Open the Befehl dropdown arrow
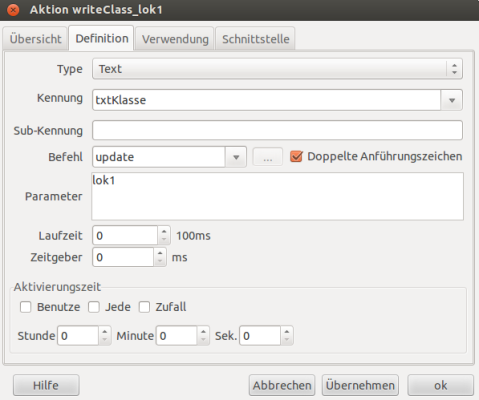This screenshot has width=479, height=400. coord(236,157)
